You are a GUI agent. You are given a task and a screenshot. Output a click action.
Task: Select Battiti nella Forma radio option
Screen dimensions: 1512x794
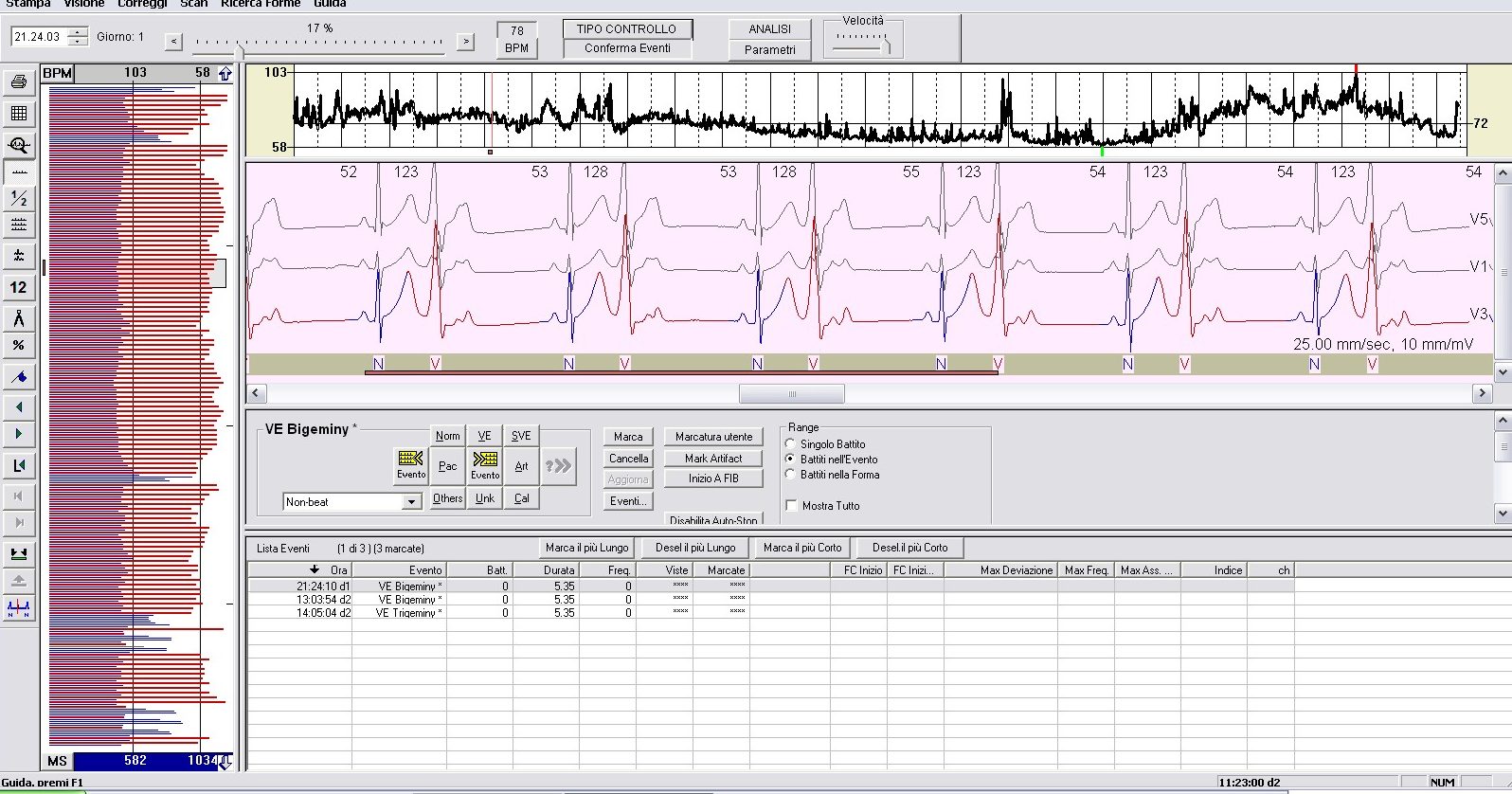tap(791, 475)
